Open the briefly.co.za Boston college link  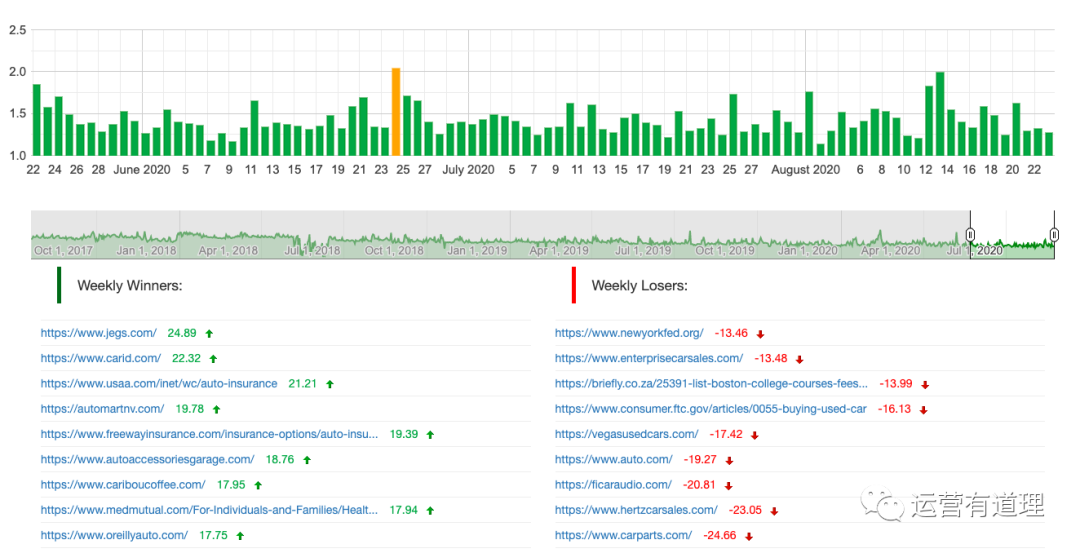(711, 384)
